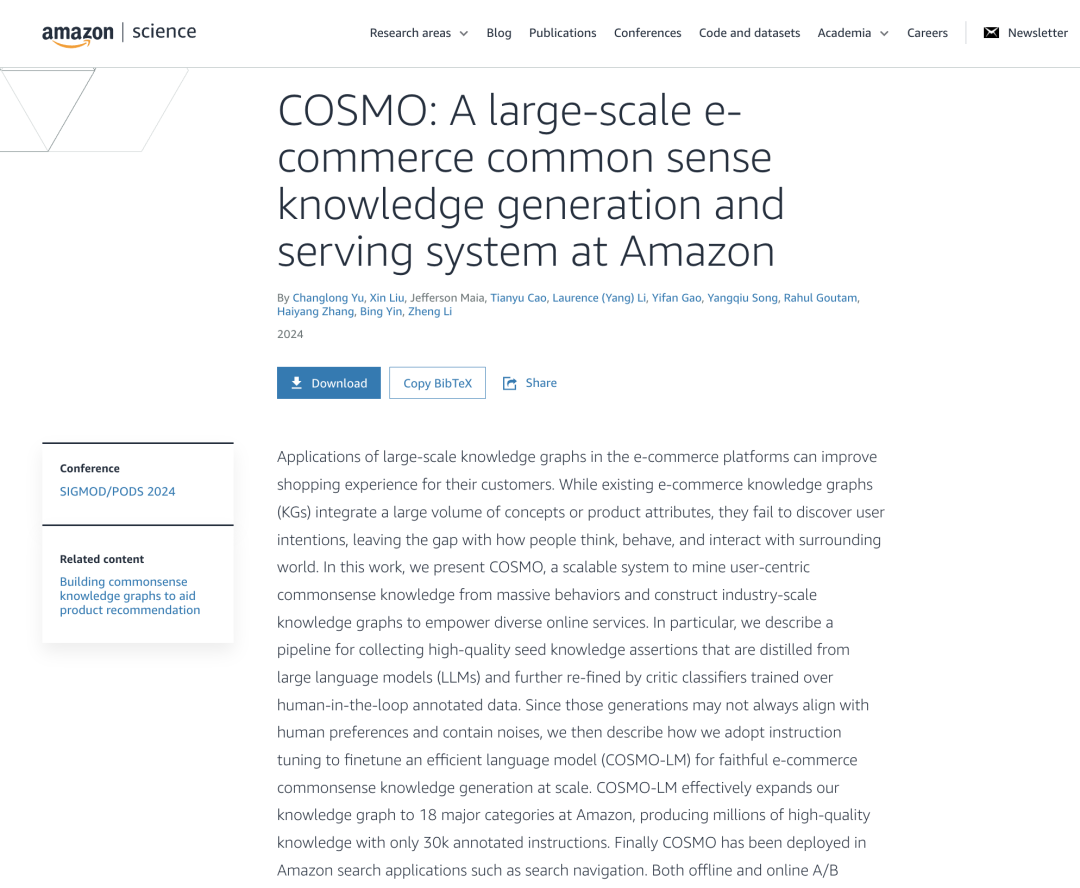The width and height of the screenshot is (1080, 888).
Task: Click the 'science' wordmark in the header
Action: 163,31
